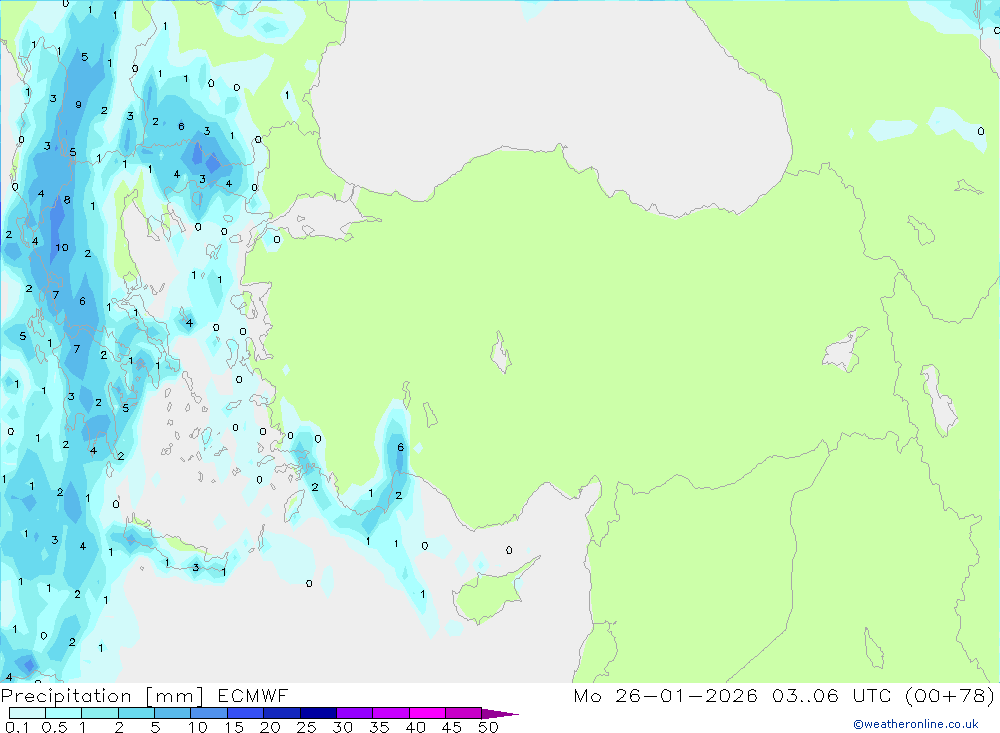
Task: Click the '35' legend scale label
Action: pyautogui.click(x=379, y=727)
